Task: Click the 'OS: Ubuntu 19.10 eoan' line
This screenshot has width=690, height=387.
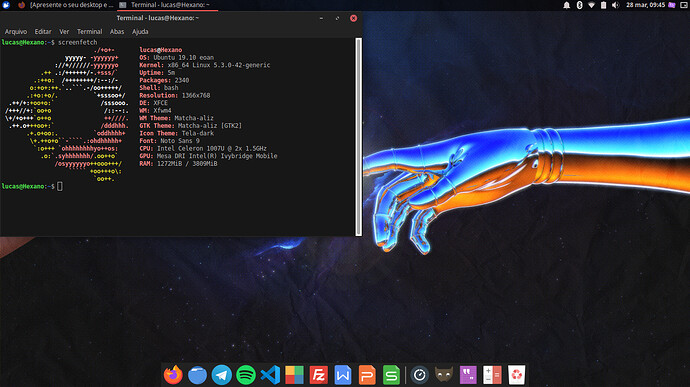Action: [176, 57]
